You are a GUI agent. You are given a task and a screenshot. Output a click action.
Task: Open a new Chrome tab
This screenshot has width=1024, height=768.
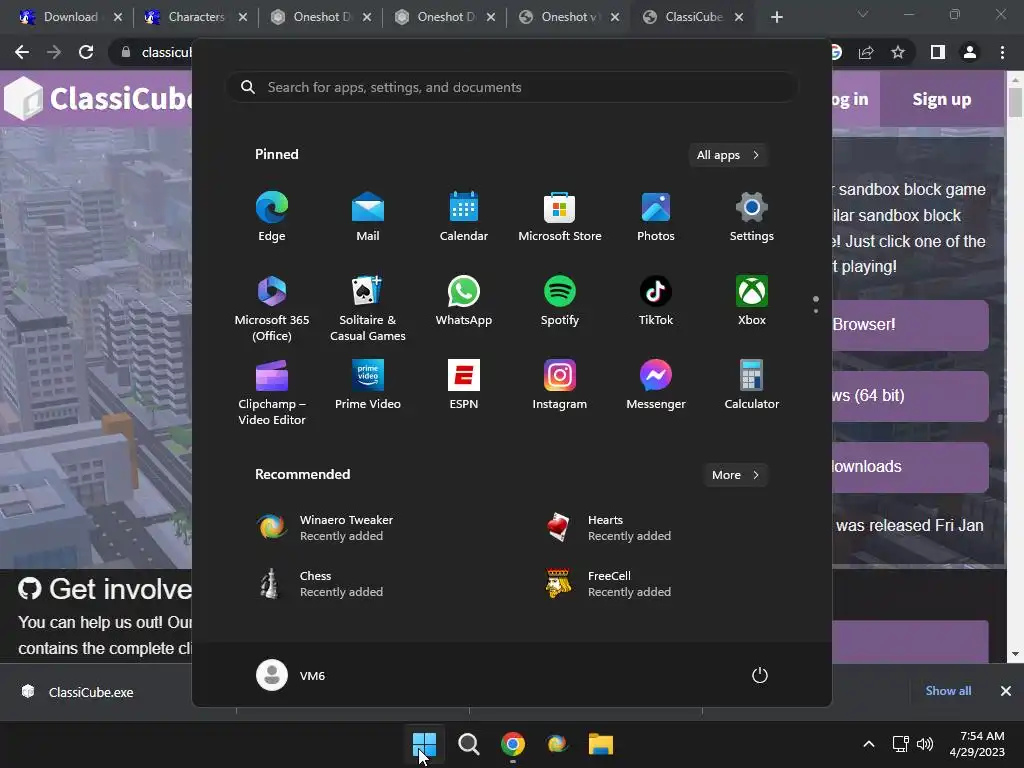coord(776,17)
